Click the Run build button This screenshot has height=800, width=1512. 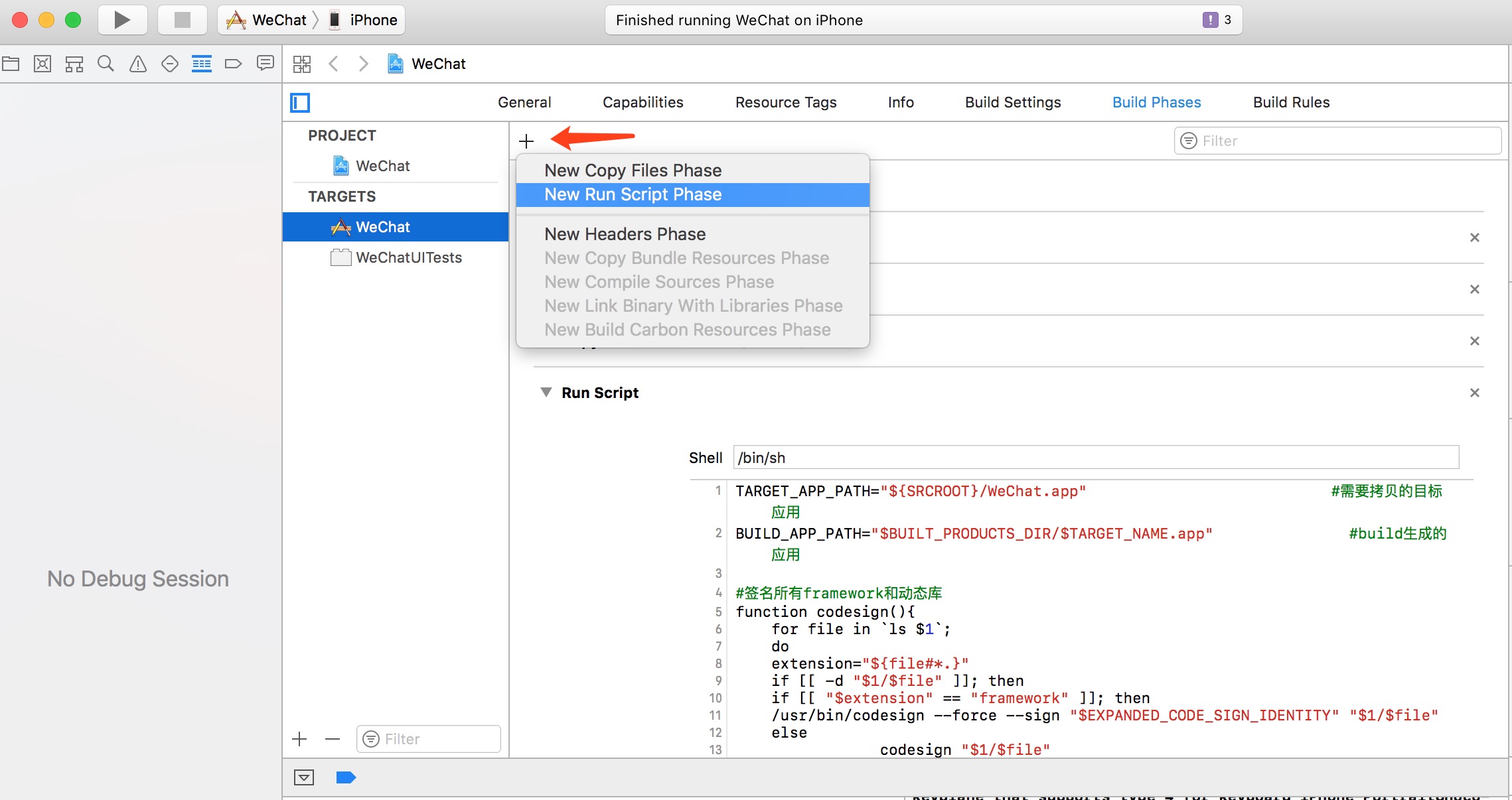[122, 20]
